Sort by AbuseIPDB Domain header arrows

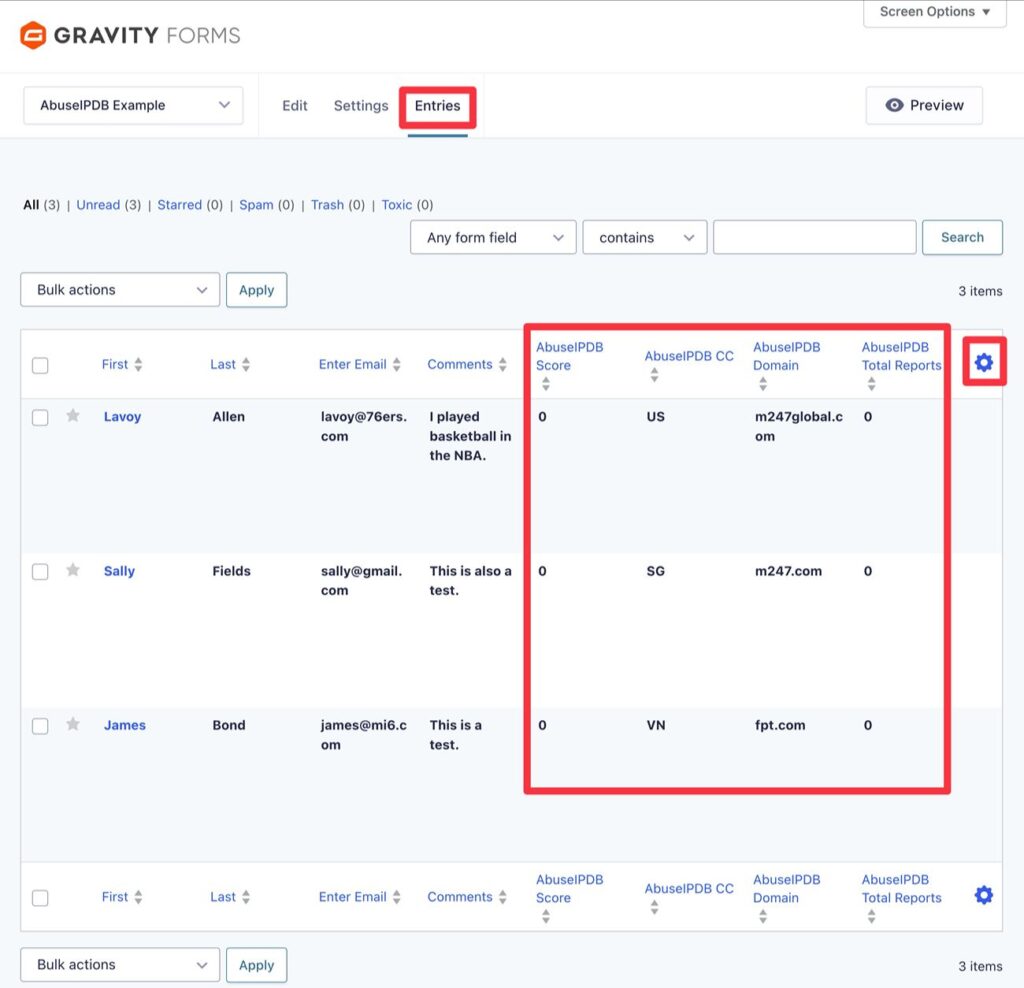click(x=763, y=384)
